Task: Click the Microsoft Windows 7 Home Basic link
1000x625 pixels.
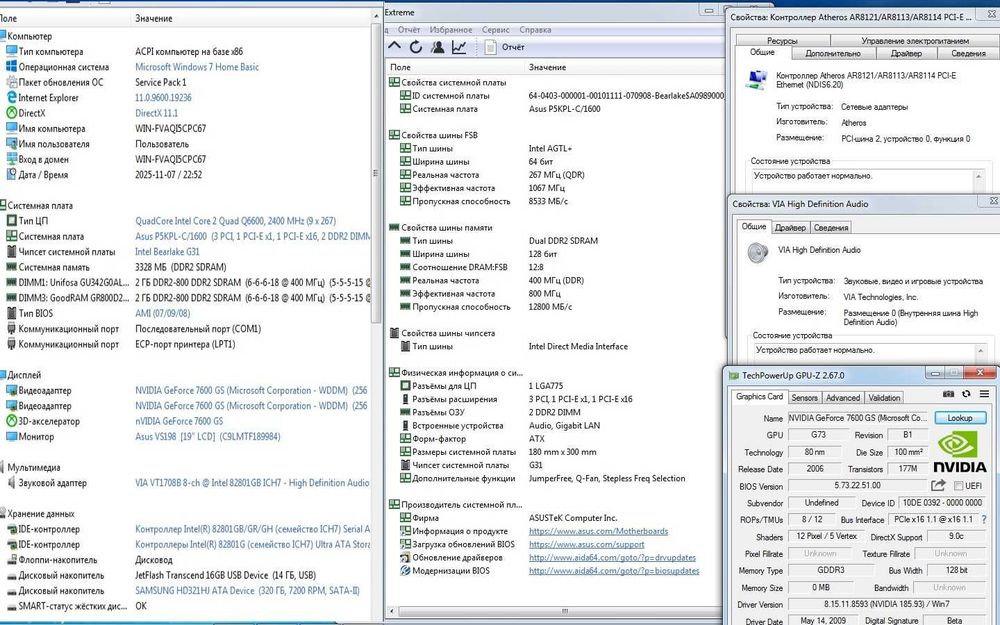Action: [x=197, y=67]
